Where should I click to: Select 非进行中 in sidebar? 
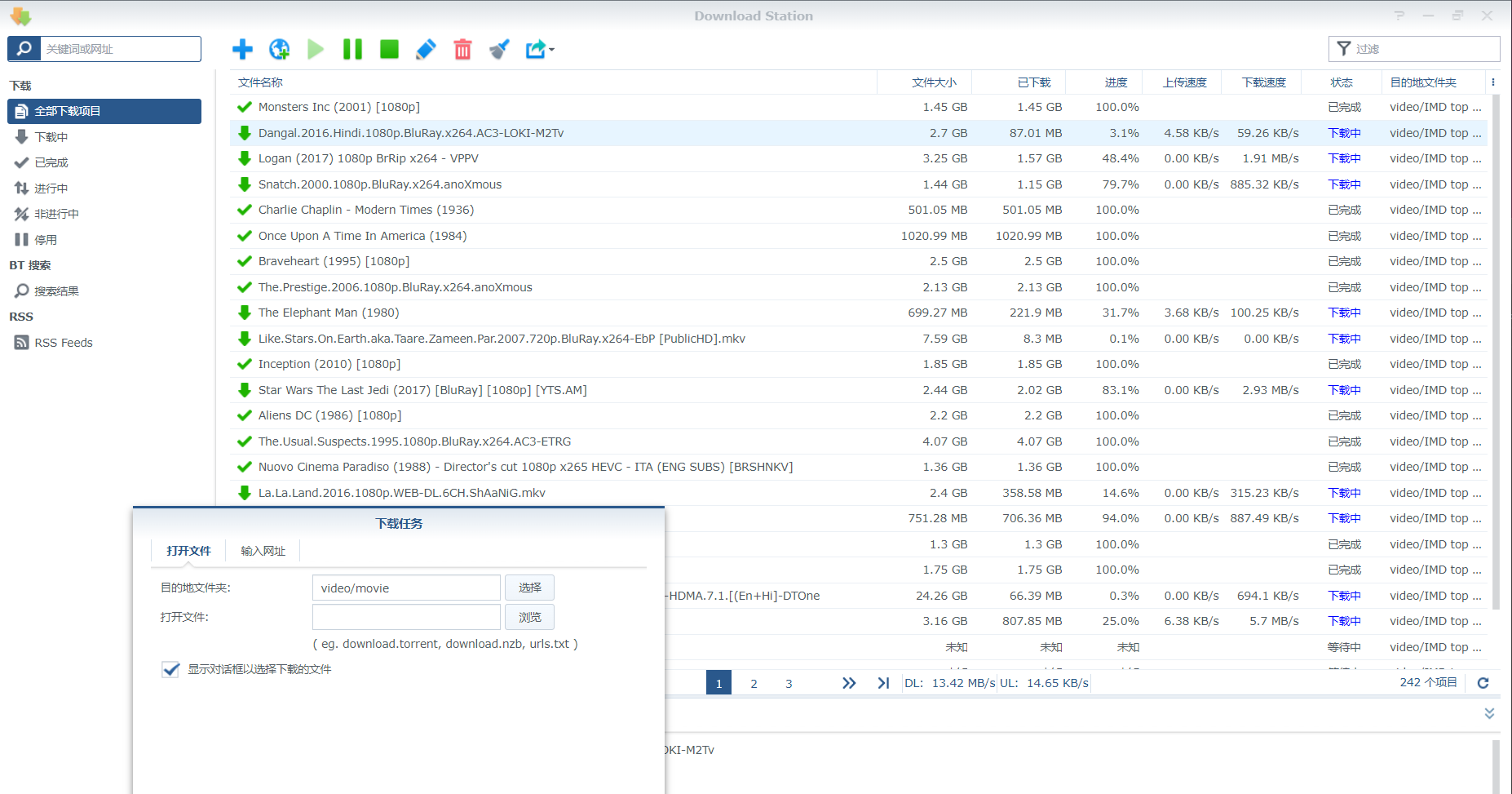[x=104, y=214]
